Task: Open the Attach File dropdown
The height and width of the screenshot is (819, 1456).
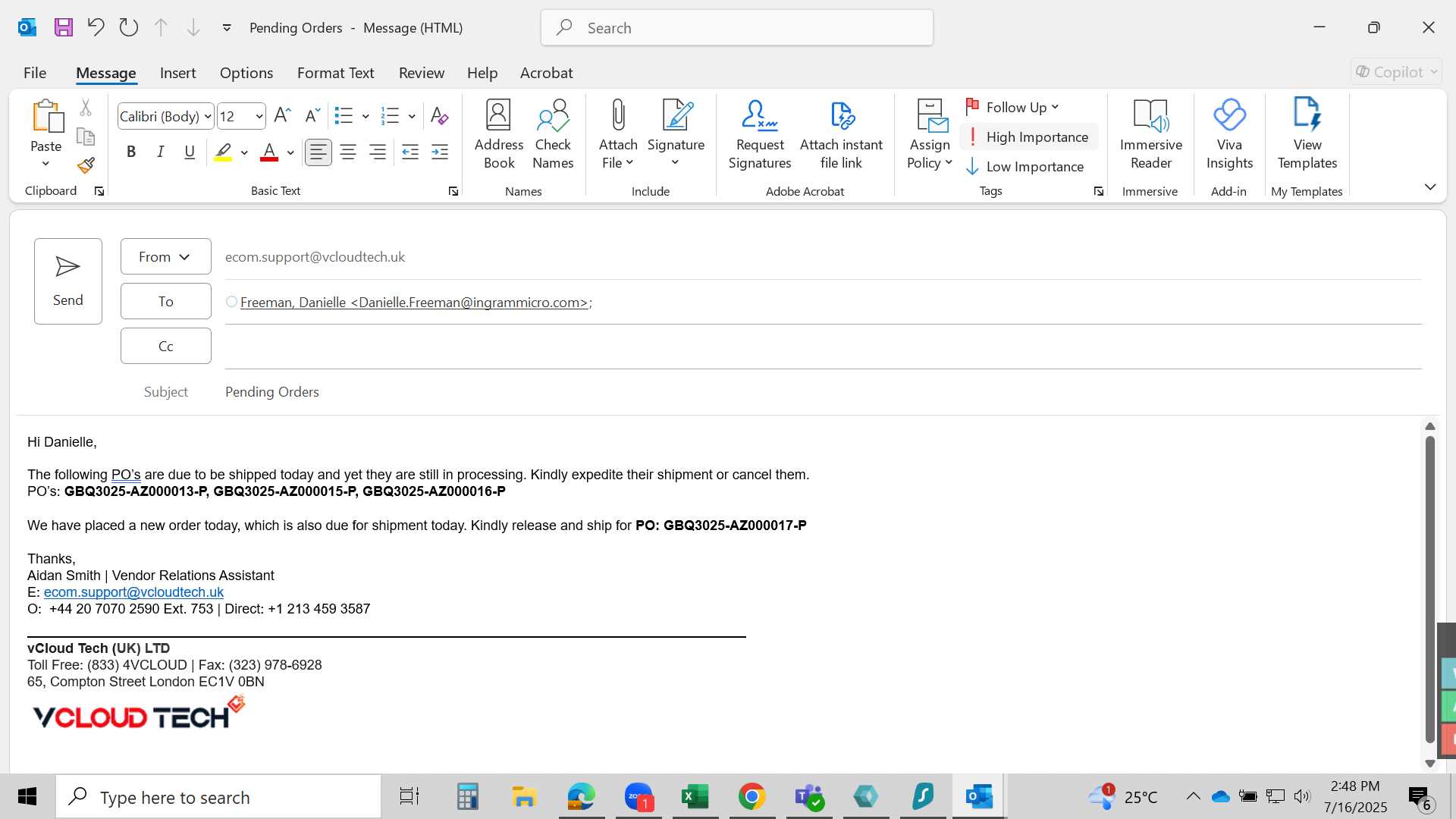Action: (x=618, y=154)
